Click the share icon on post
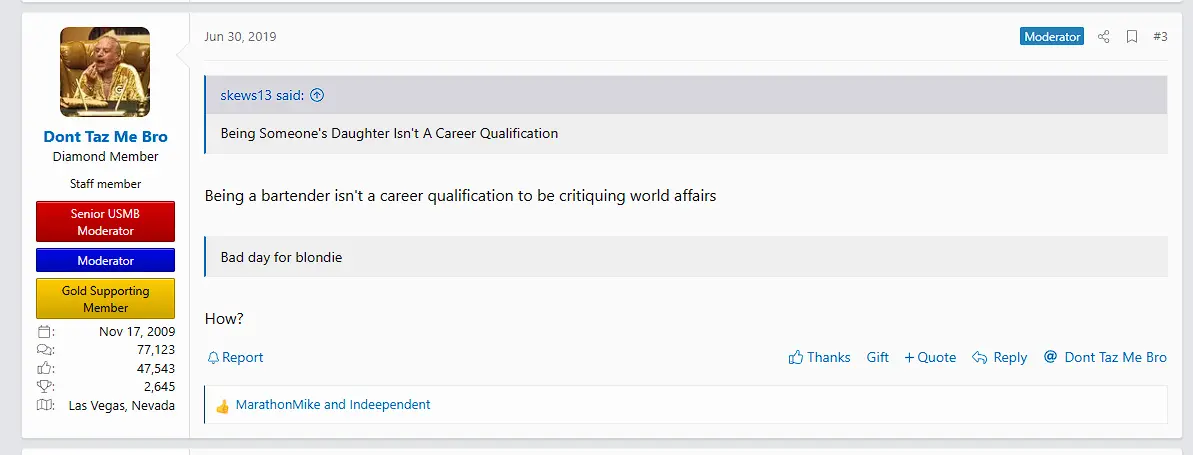The width and height of the screenshot is (1193, 455). click(x=1104, y=37)
